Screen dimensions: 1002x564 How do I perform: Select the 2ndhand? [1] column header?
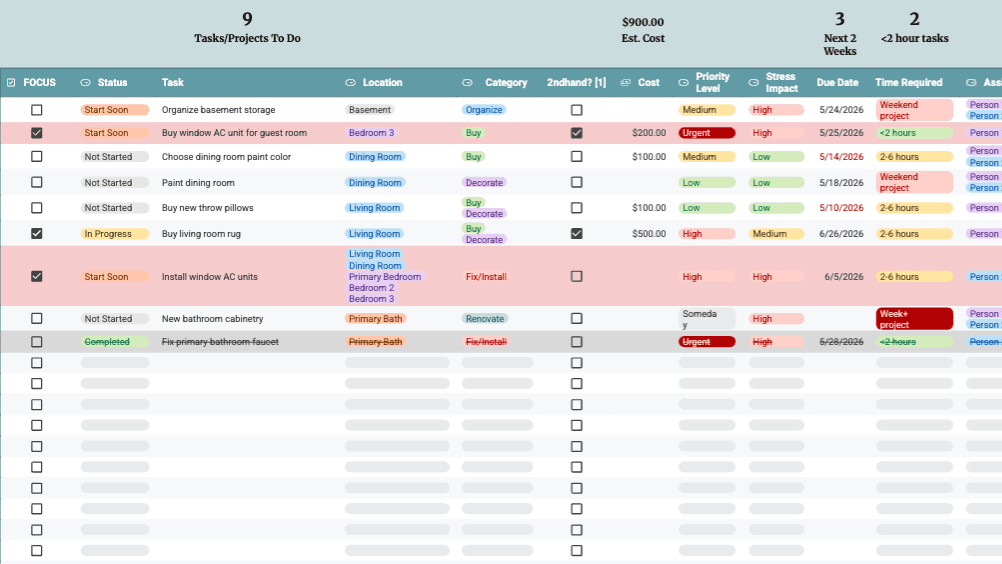(576, 82)
